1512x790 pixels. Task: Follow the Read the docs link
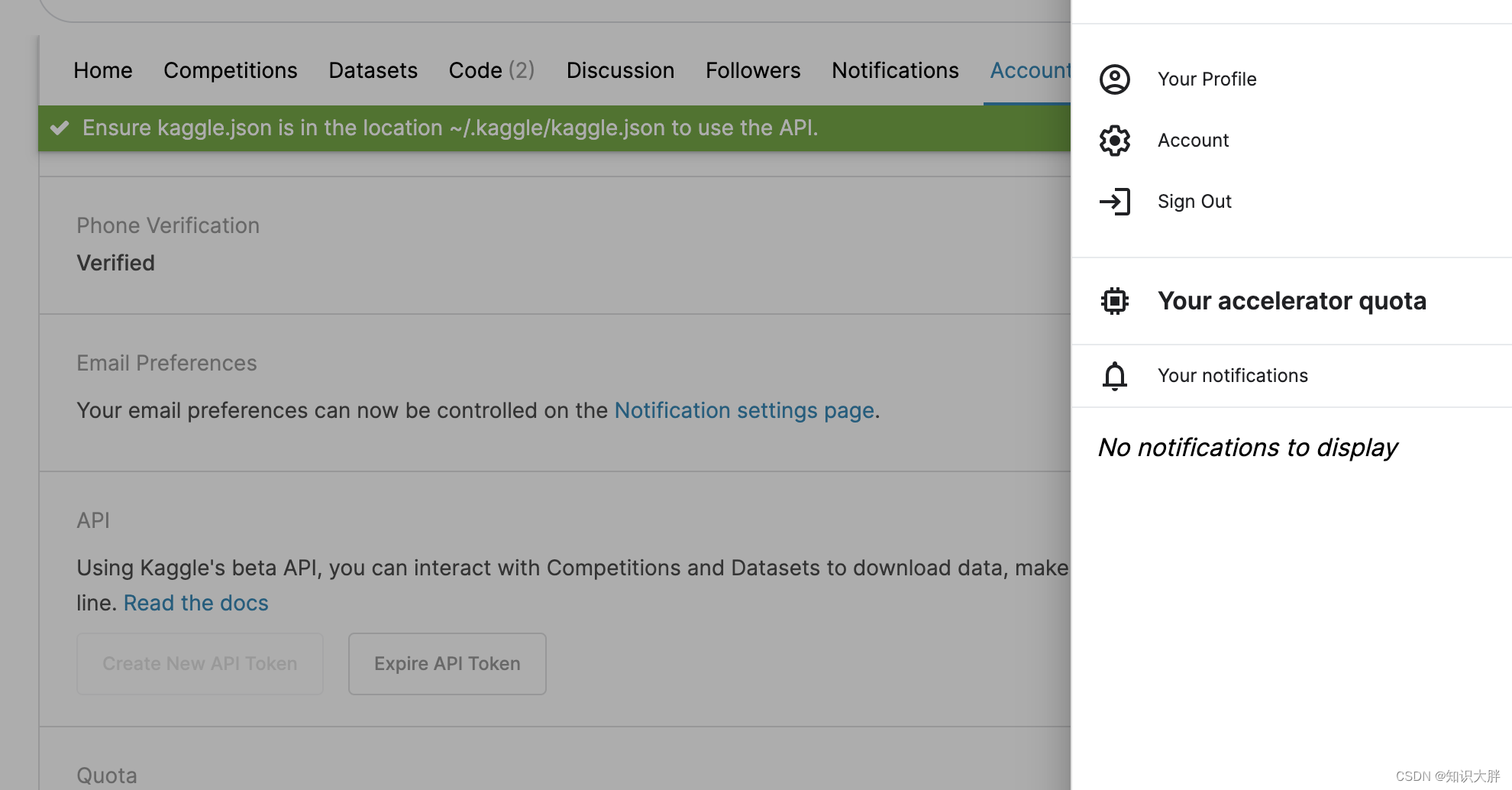(x=196, y=603)
